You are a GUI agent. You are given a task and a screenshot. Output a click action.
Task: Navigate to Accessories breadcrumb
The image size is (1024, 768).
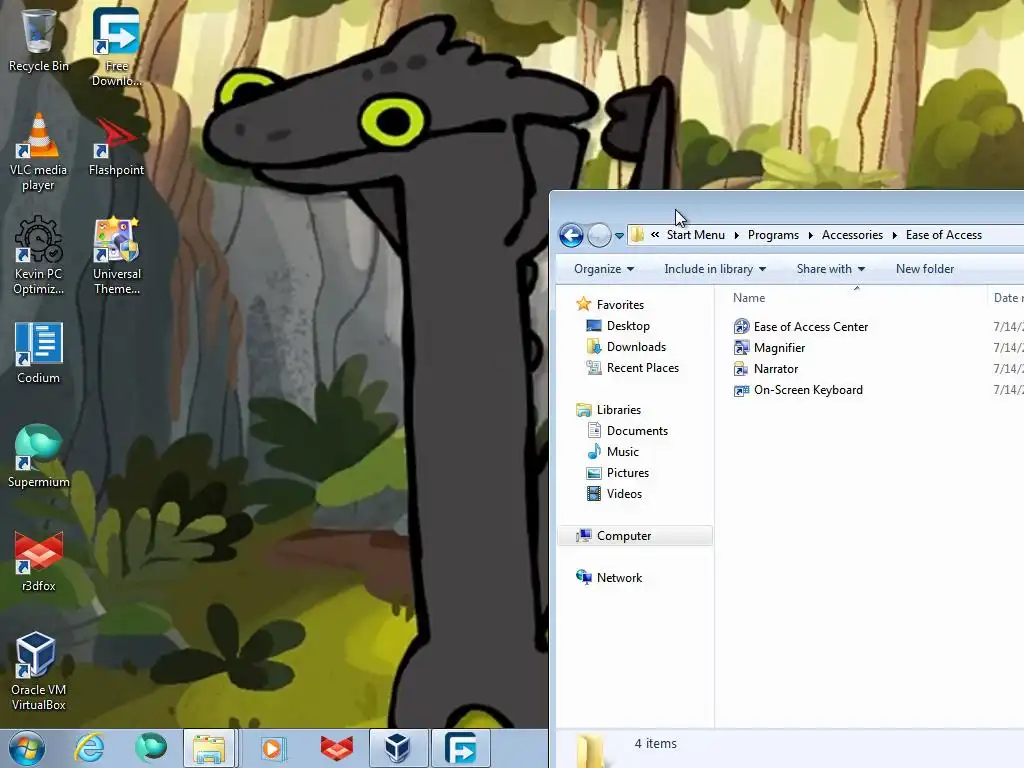click(852, 235)
